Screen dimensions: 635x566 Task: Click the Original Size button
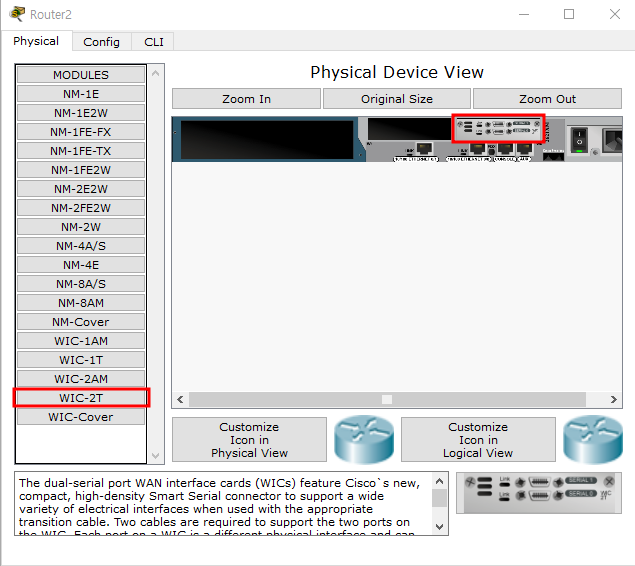(397, 99)
